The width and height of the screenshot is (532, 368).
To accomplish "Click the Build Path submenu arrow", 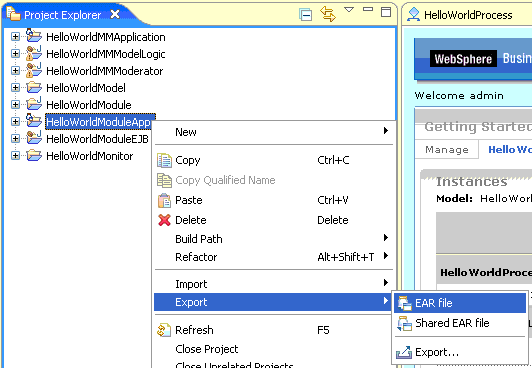I will (x=385, y=238).
